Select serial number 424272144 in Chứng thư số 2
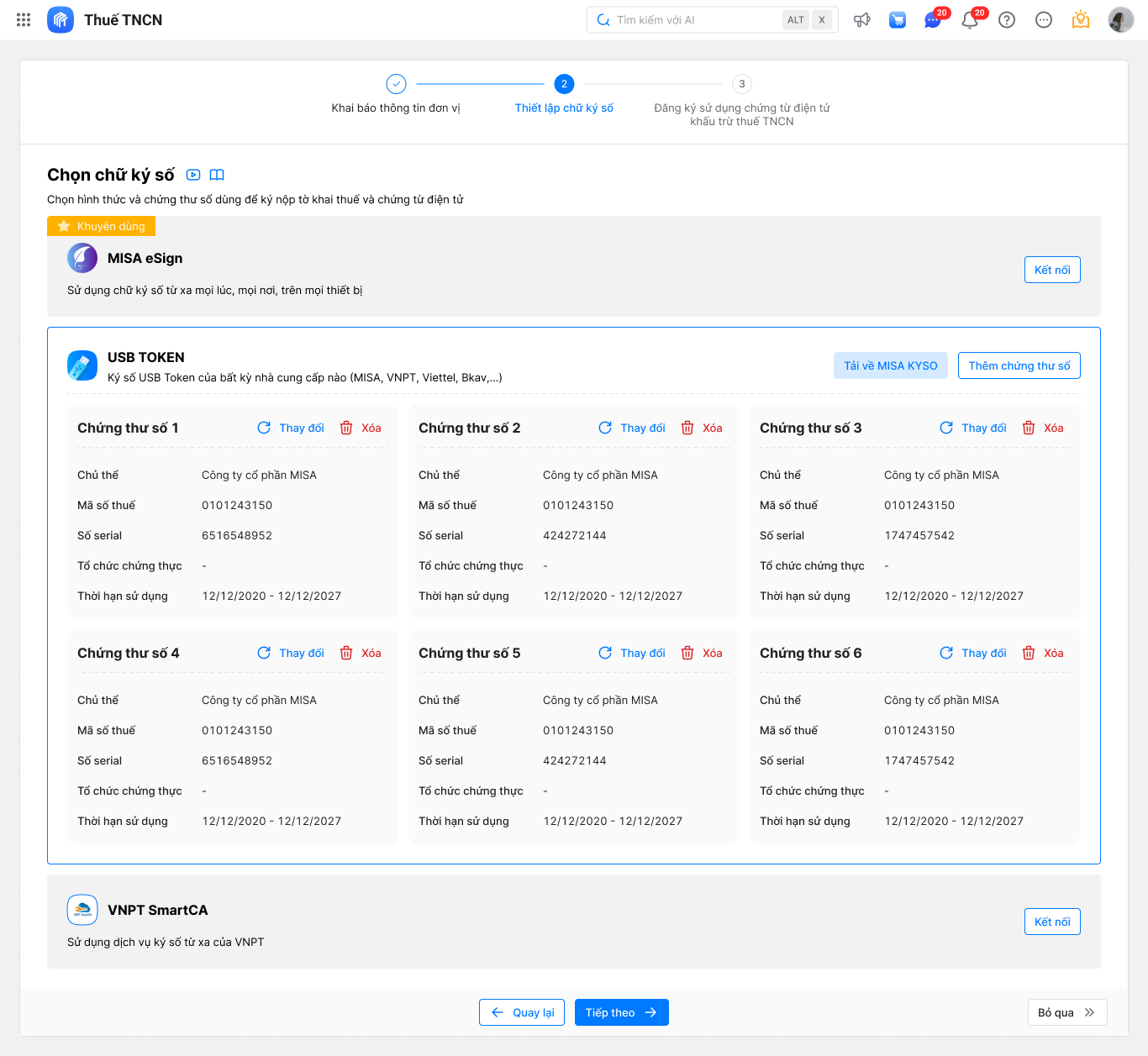Screen dimensions: 1148x1056 click(575, 535)
